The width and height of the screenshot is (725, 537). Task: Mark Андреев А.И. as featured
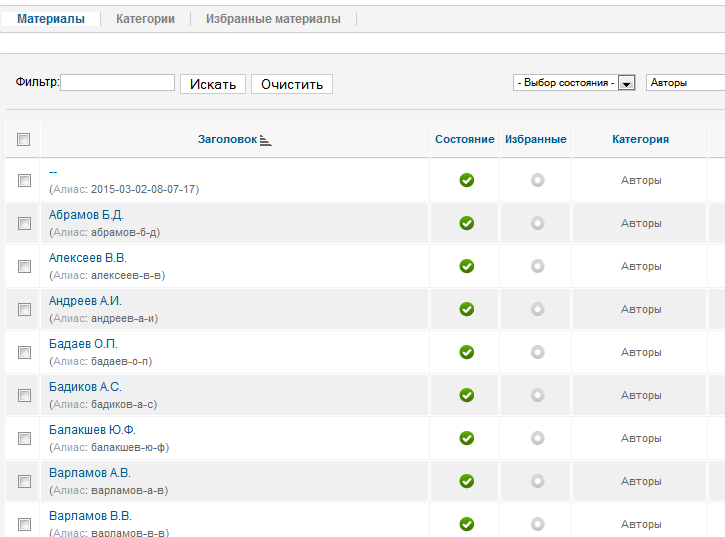click(537, 309)
